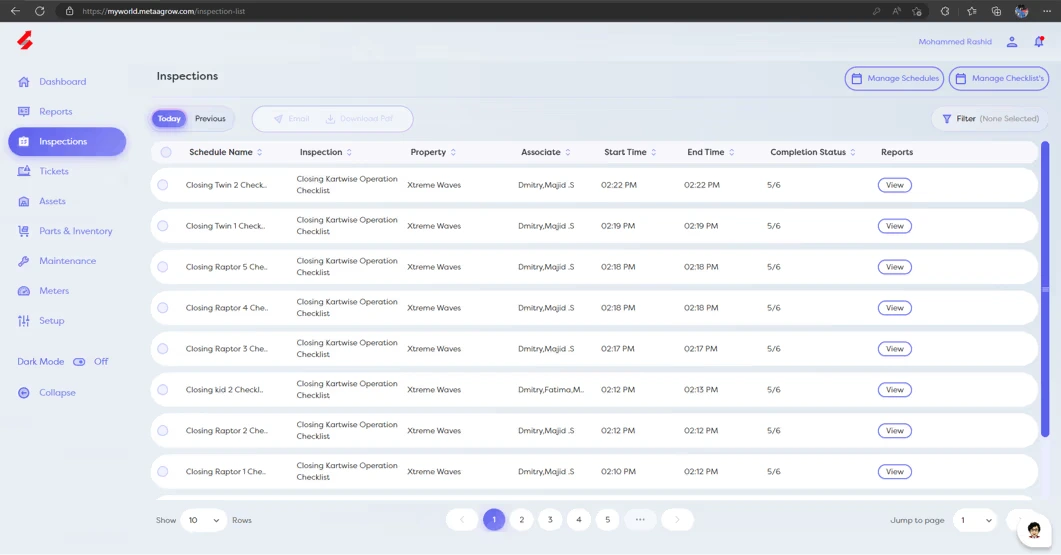Sort by Schedule Name arrows
Screen dimensions: 1061x555
(x=260, y=152)
